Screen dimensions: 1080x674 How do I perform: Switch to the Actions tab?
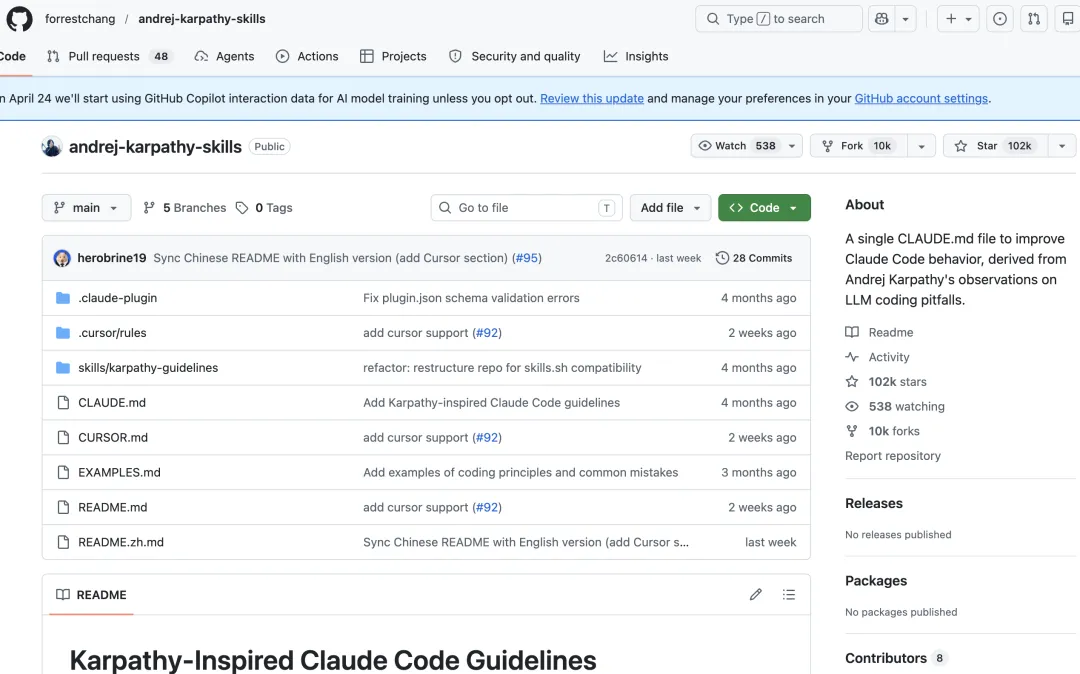(307, 56)
